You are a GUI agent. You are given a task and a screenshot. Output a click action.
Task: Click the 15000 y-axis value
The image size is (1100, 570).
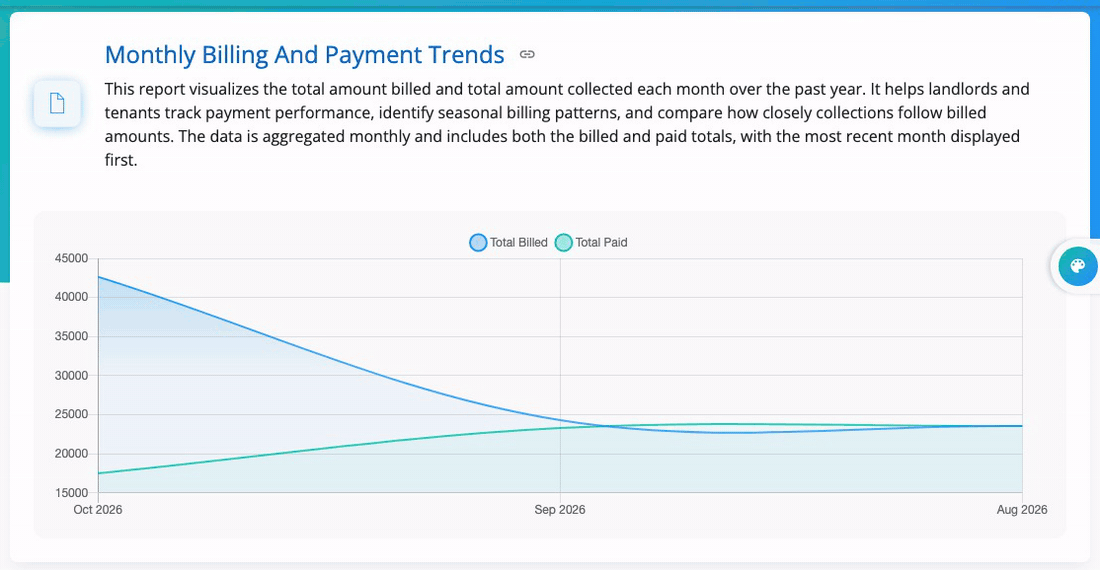(72, 493)
